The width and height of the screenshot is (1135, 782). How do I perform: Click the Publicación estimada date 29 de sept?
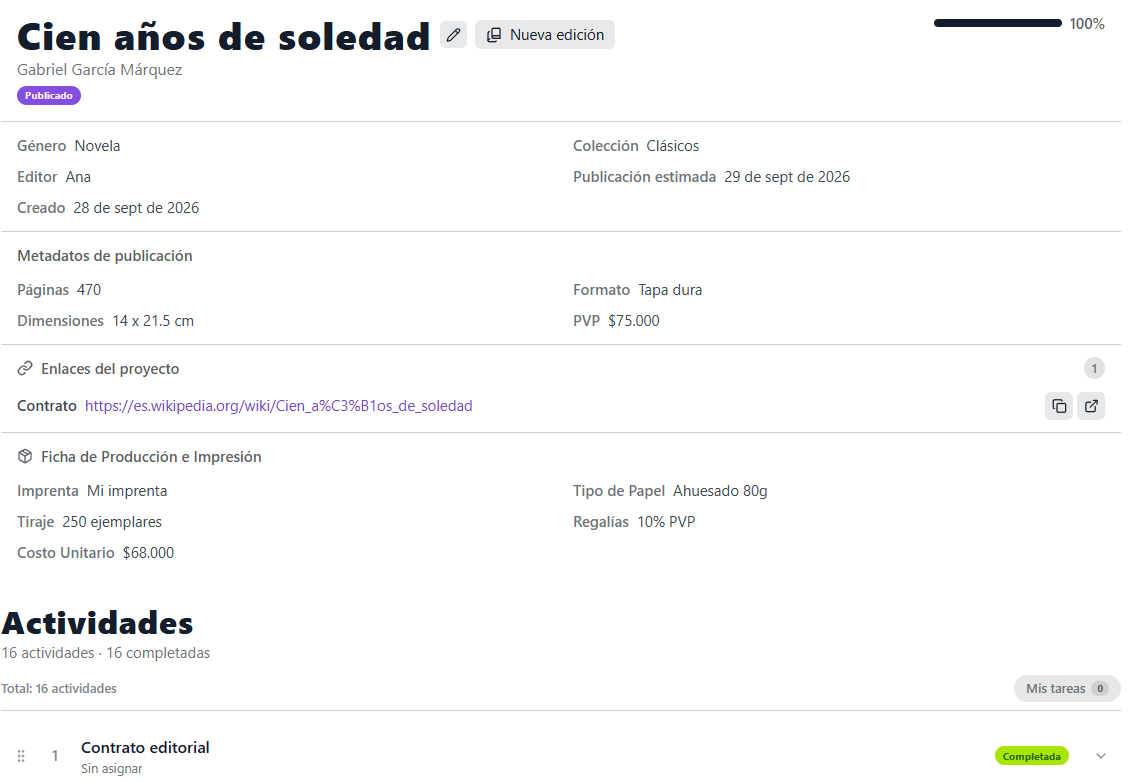coord(787,177)
